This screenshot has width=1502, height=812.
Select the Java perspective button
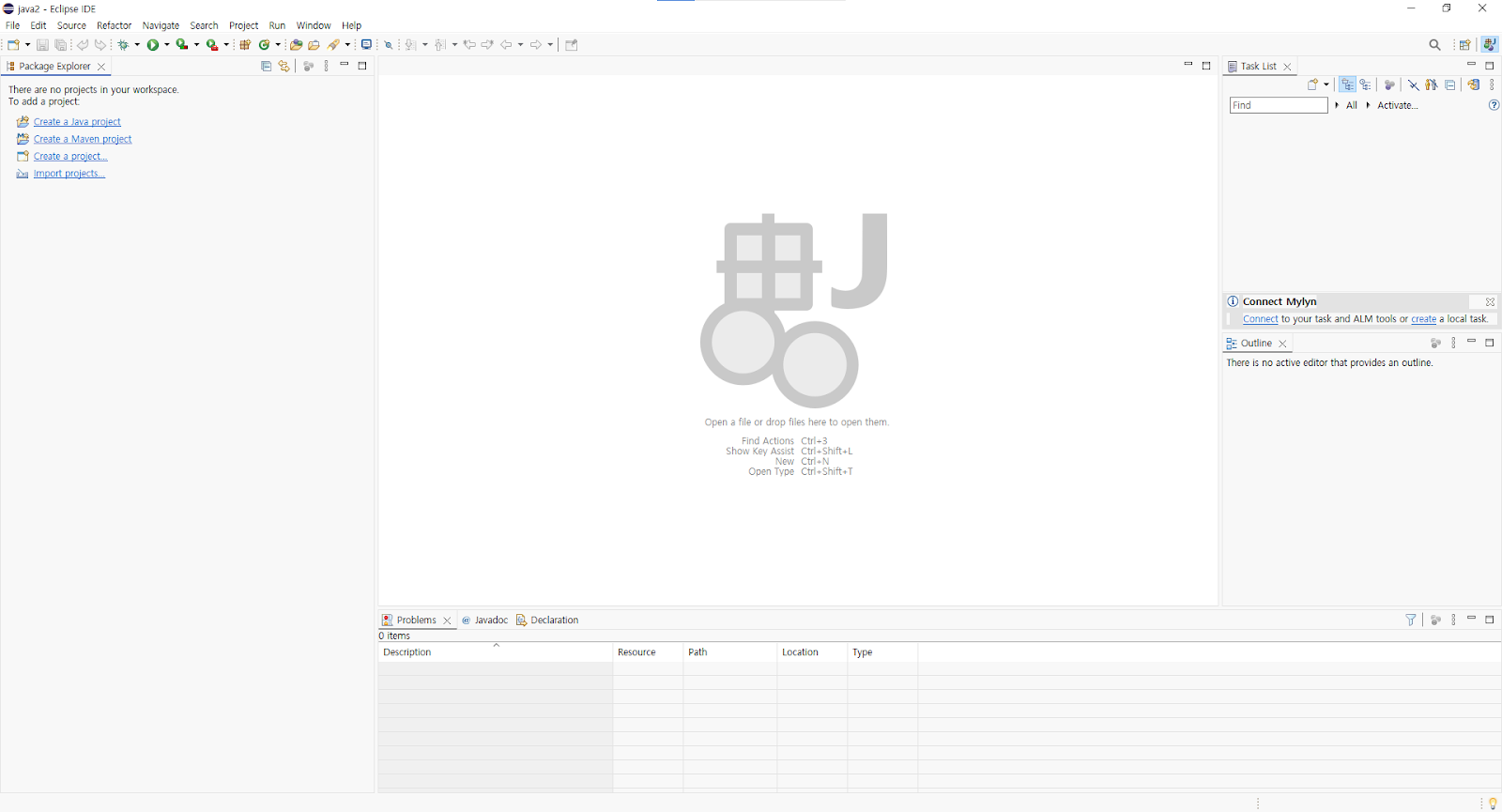tap(1489, 44)
